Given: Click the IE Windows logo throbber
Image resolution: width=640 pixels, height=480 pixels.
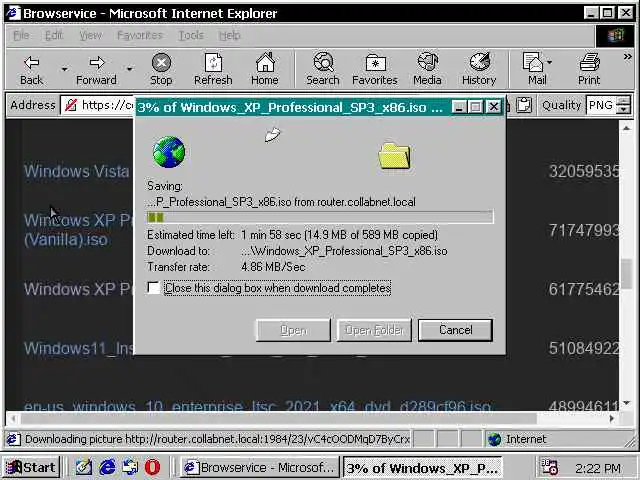Looking at the screenshot, I should click(x=616, y=36).
